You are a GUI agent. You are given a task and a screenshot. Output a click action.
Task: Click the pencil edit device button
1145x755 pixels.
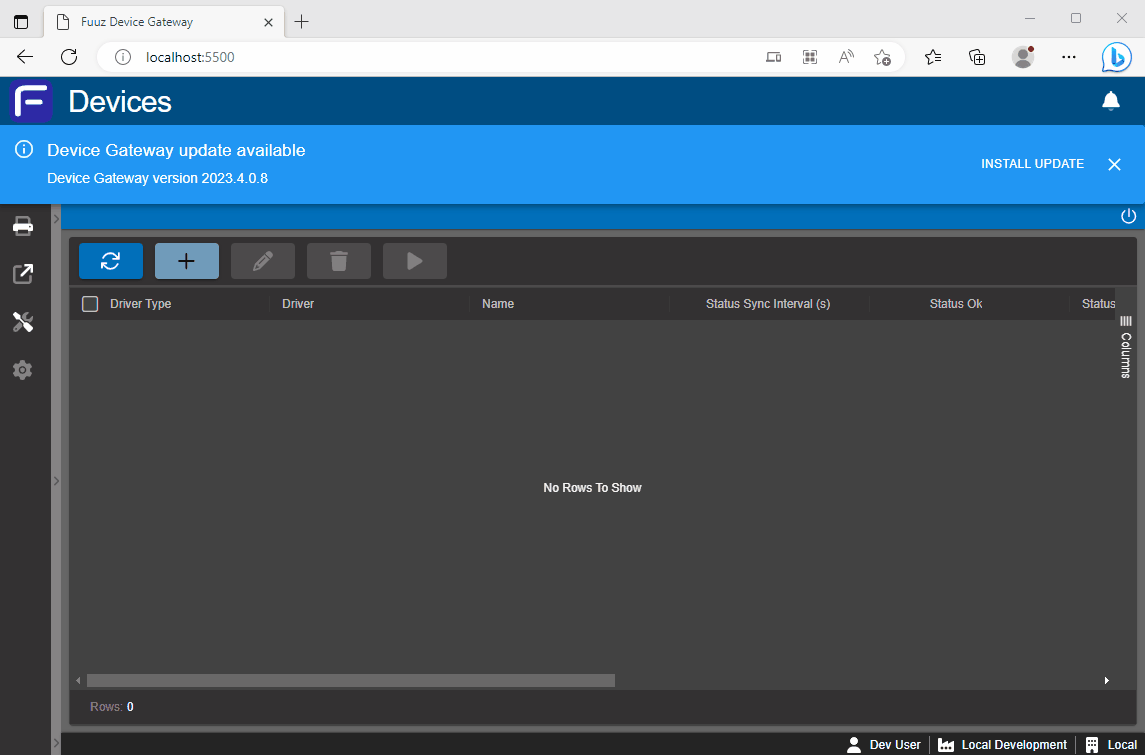pyautogui.click(x=263, y=261)
